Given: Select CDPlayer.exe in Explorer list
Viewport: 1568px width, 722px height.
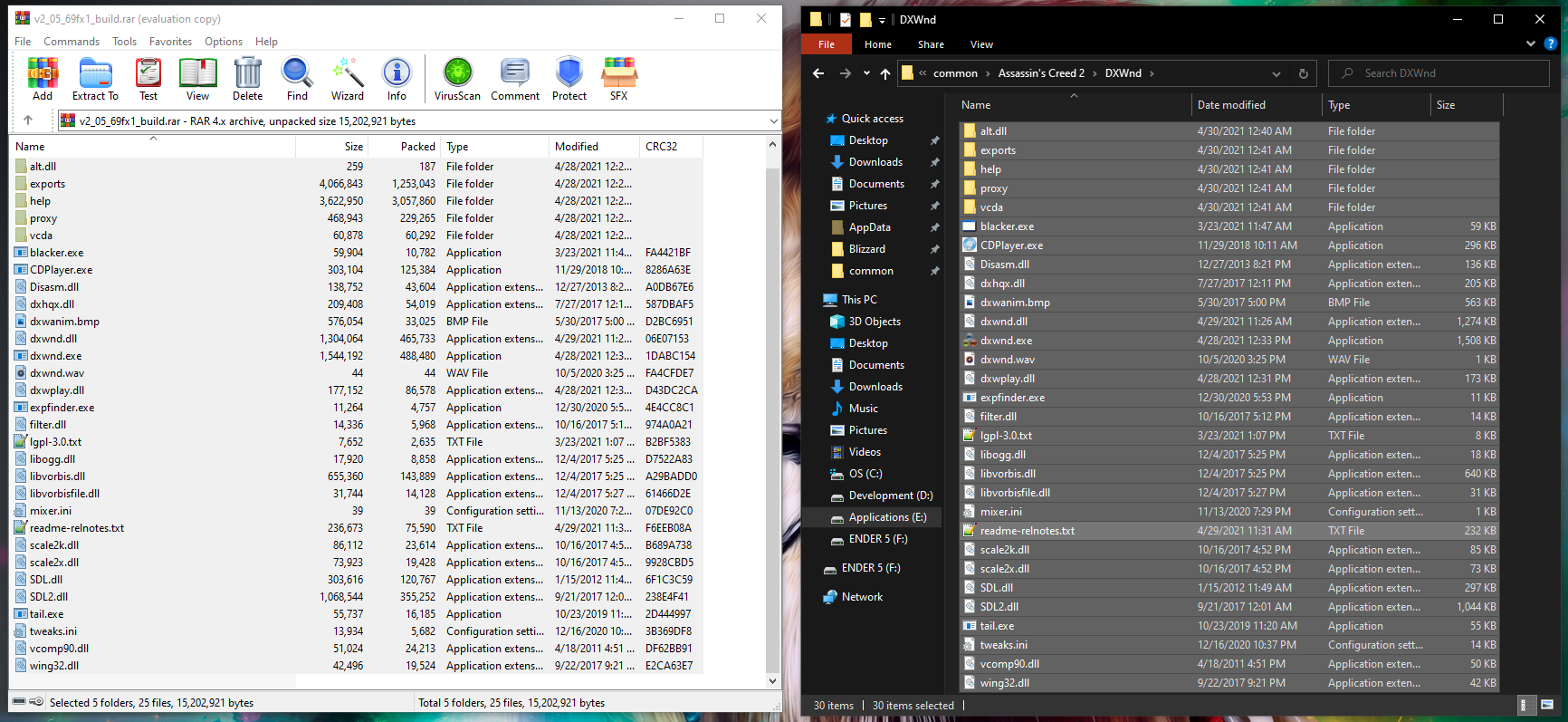Looking at the screenshot, I should (x=1229, y=245).
